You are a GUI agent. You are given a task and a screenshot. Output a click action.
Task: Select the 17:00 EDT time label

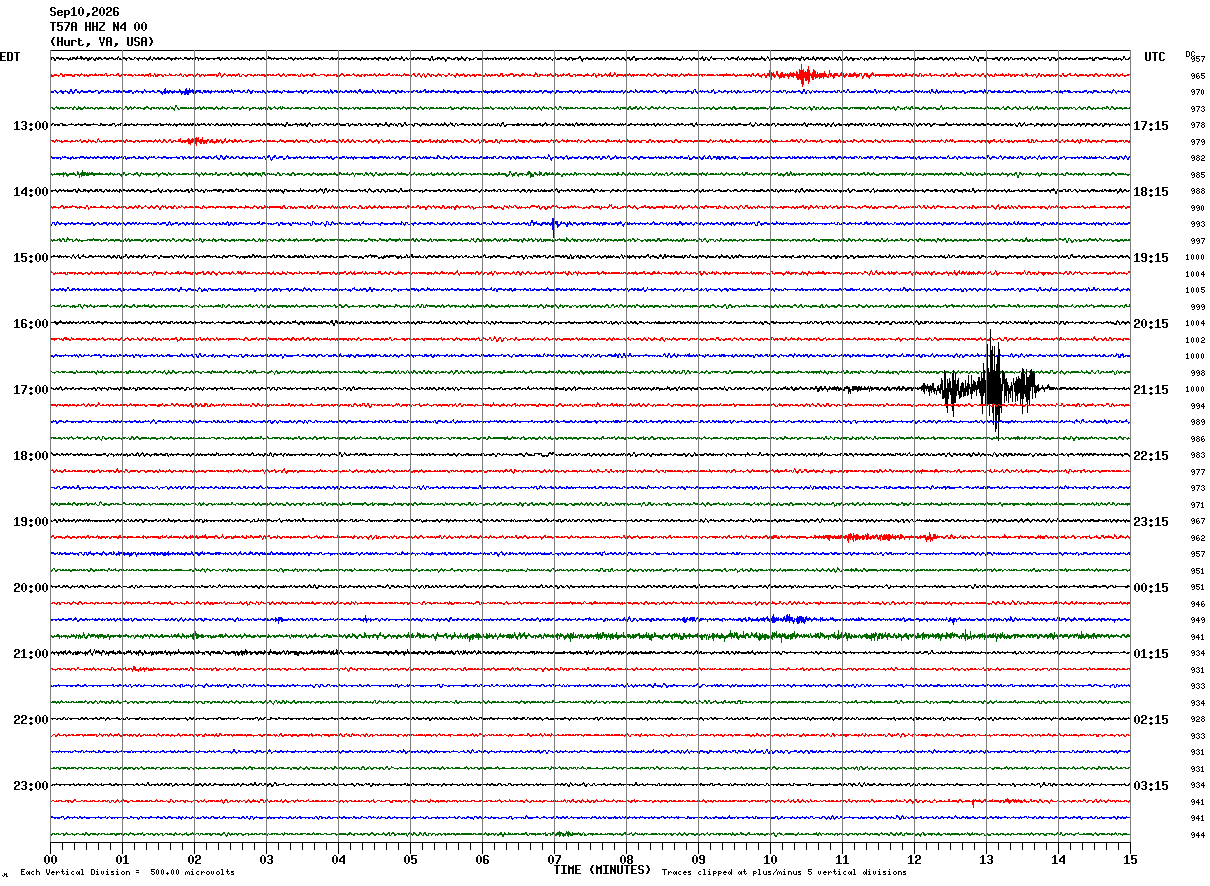(x=30, y=390)
